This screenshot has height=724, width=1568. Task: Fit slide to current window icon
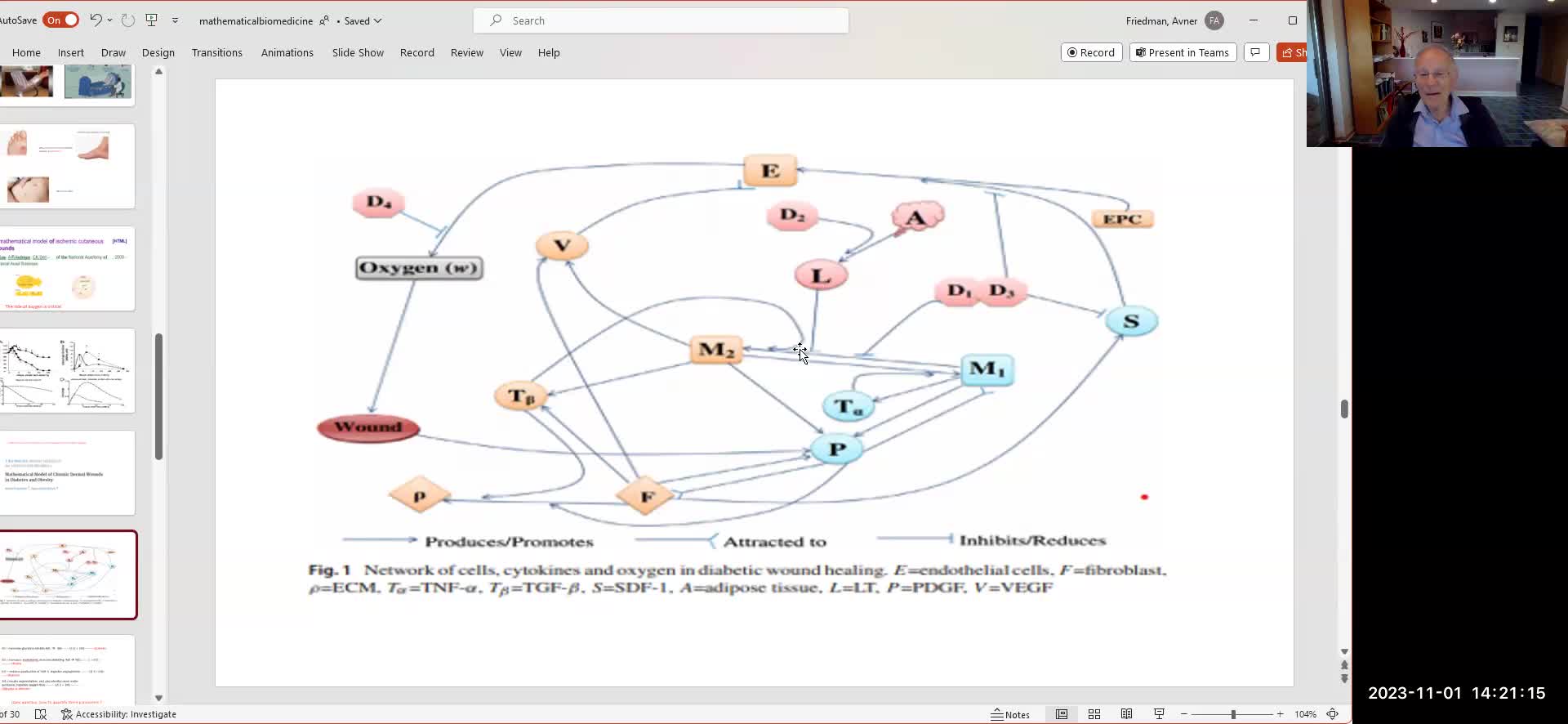[x=1333, y=714]
